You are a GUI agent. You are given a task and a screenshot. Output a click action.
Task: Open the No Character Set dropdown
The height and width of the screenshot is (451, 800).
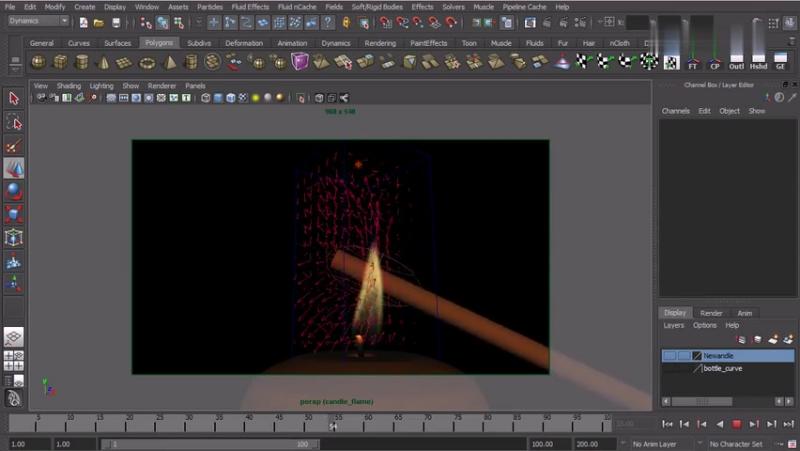pyautogui.click(x=735, y=443)
